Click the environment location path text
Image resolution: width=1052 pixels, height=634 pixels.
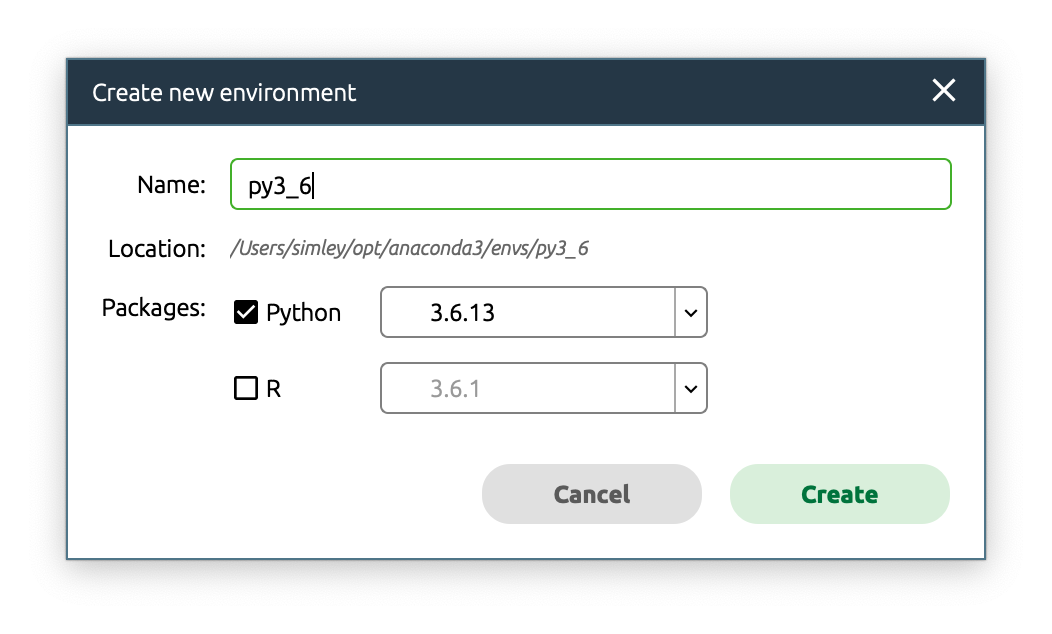[409, 248]
